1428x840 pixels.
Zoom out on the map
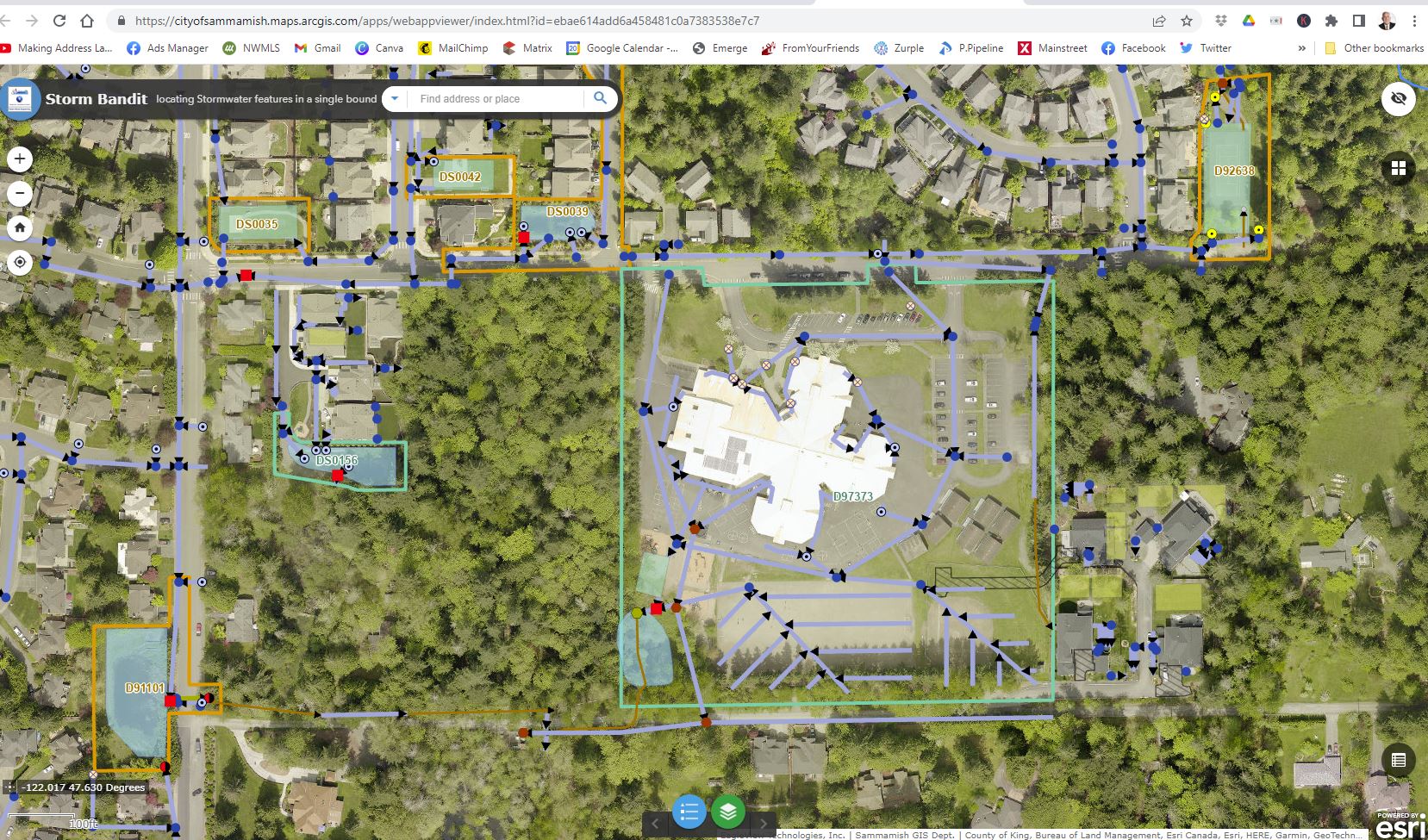[x=19, y=193]
